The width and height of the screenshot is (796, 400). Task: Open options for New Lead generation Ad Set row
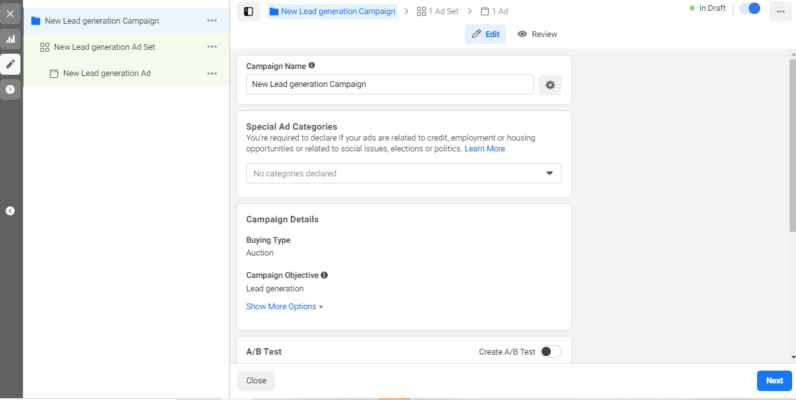point(212,47)
